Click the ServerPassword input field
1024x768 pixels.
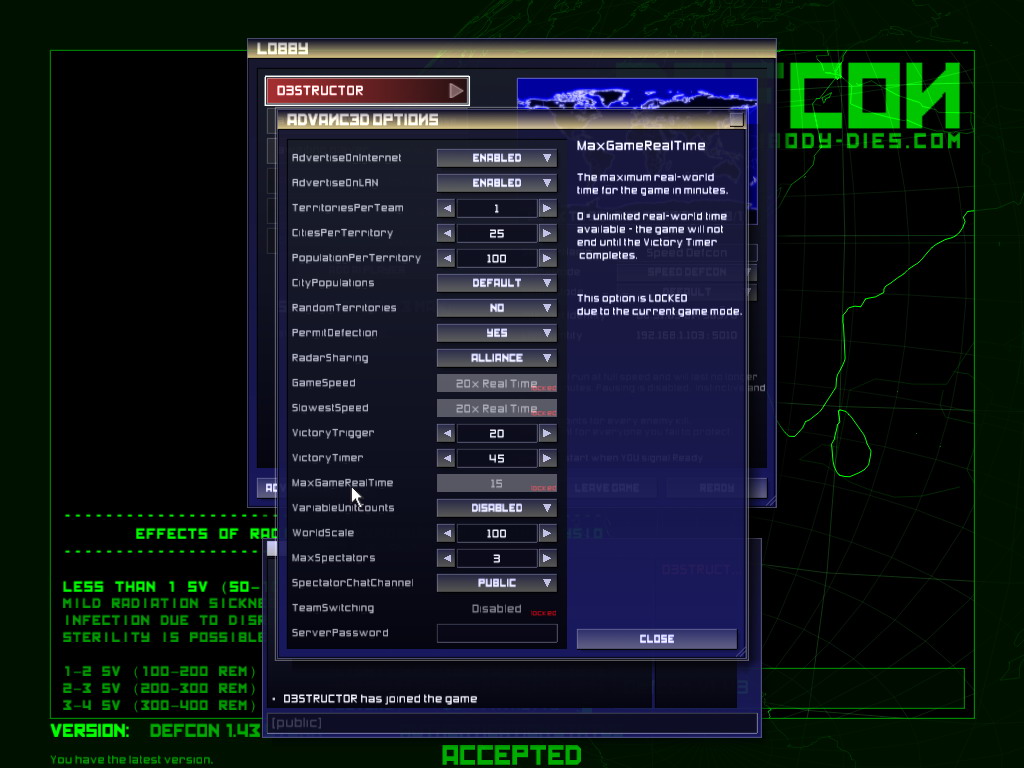click(x=497, y=633)
